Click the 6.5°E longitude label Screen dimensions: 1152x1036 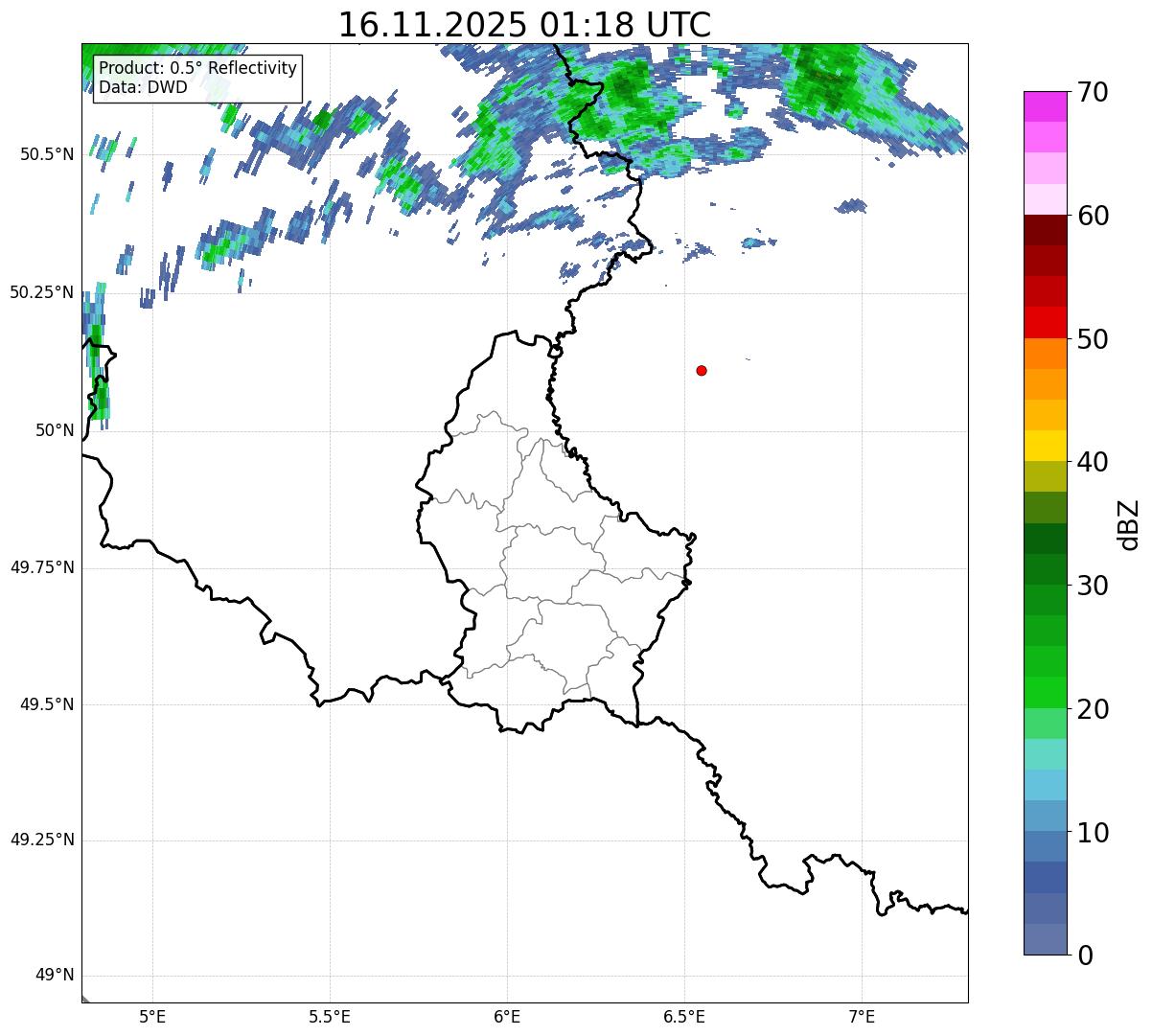(684, 1017)
